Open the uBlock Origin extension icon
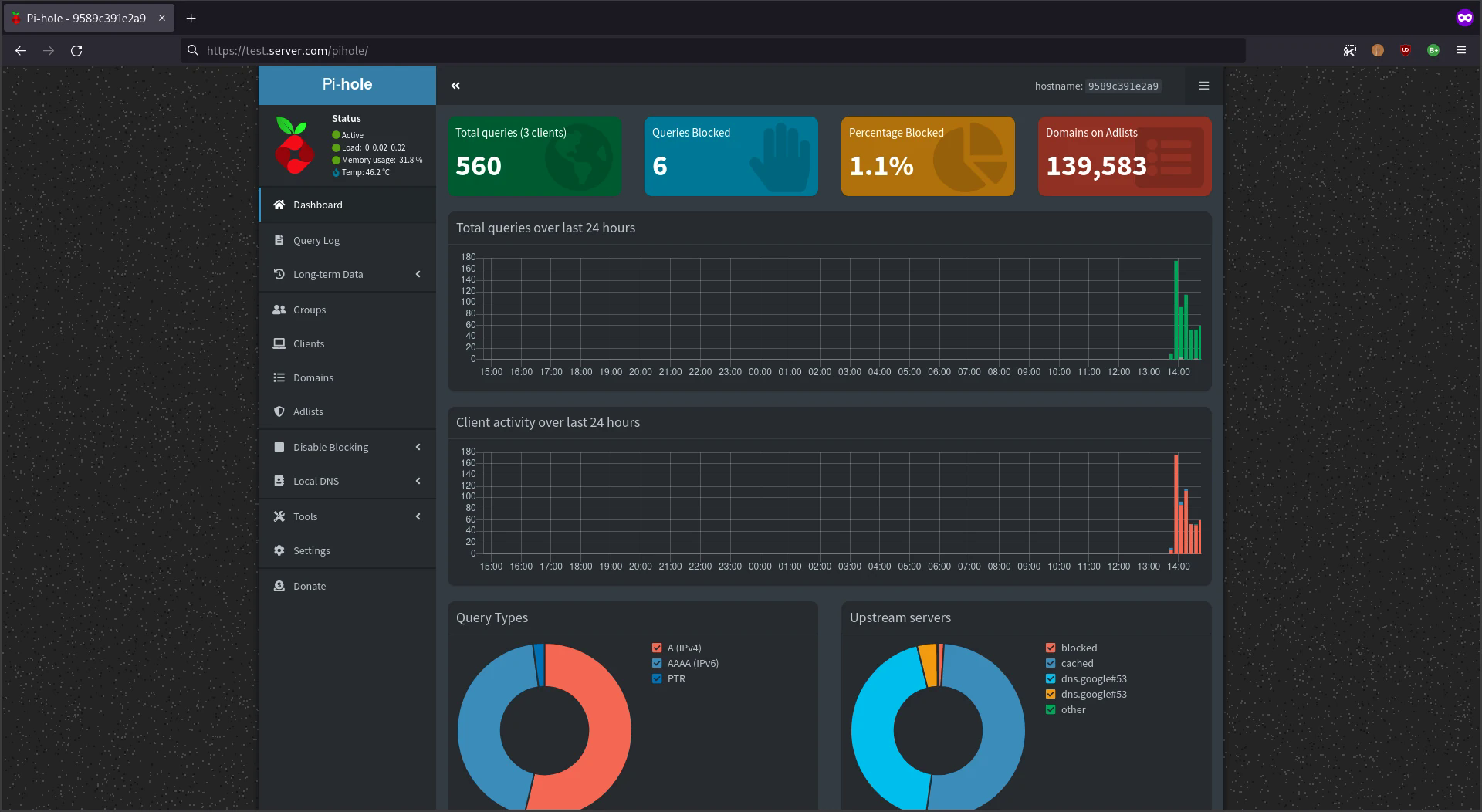This screenshot has width=1482, height=812. (x=1406, y=50)
